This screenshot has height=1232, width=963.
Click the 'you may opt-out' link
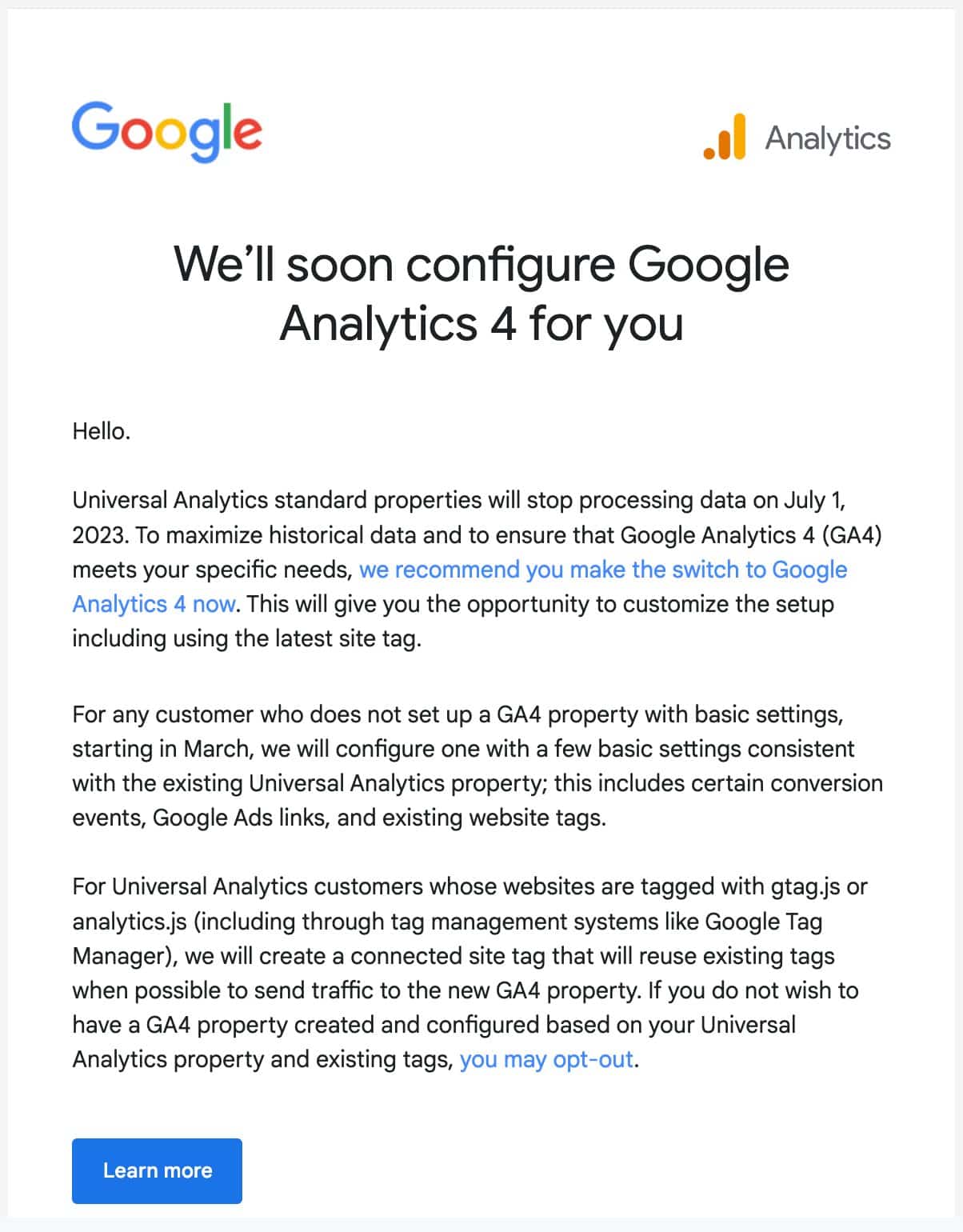(546, 1058)
